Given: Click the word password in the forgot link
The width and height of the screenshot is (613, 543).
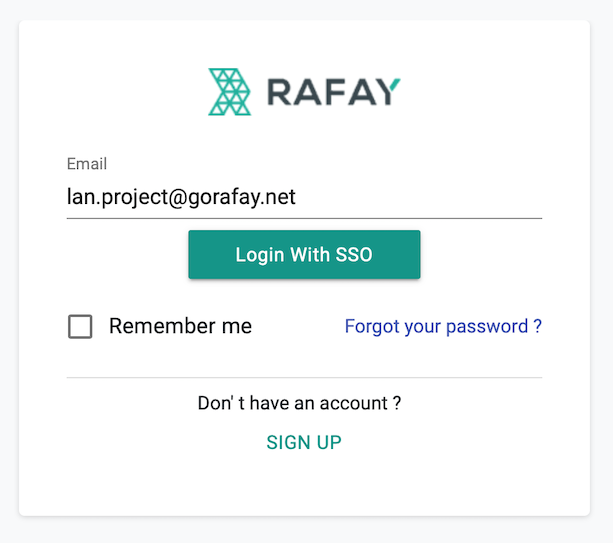Looking at the screenshot, I should click(x=487, y=326).
